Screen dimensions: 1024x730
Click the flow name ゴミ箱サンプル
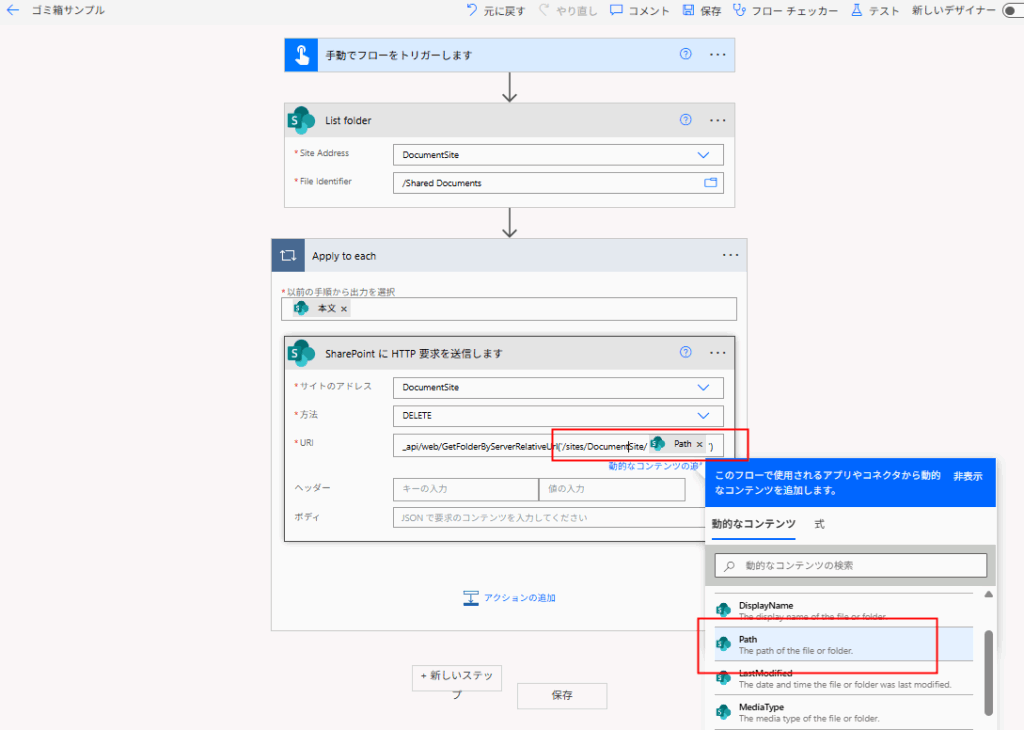69,10
